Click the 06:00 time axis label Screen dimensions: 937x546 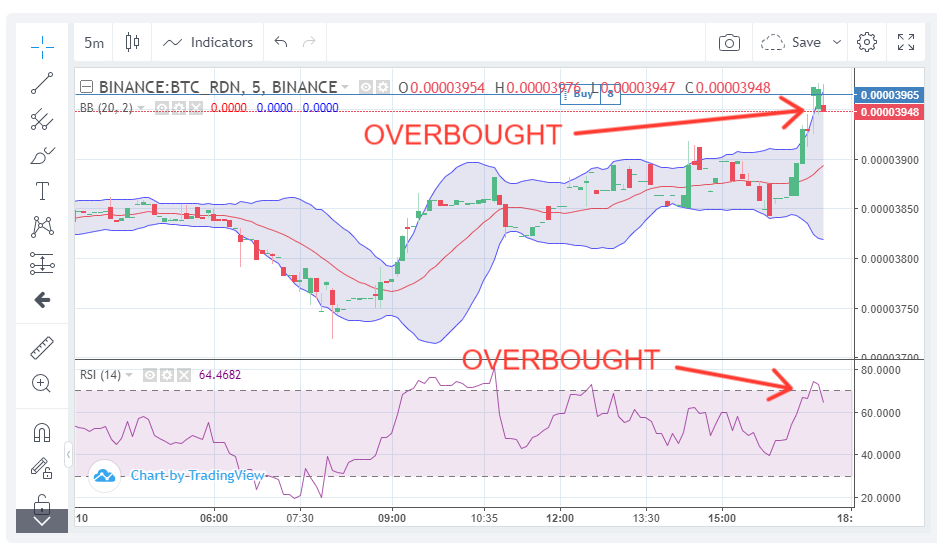pos(213,518)
